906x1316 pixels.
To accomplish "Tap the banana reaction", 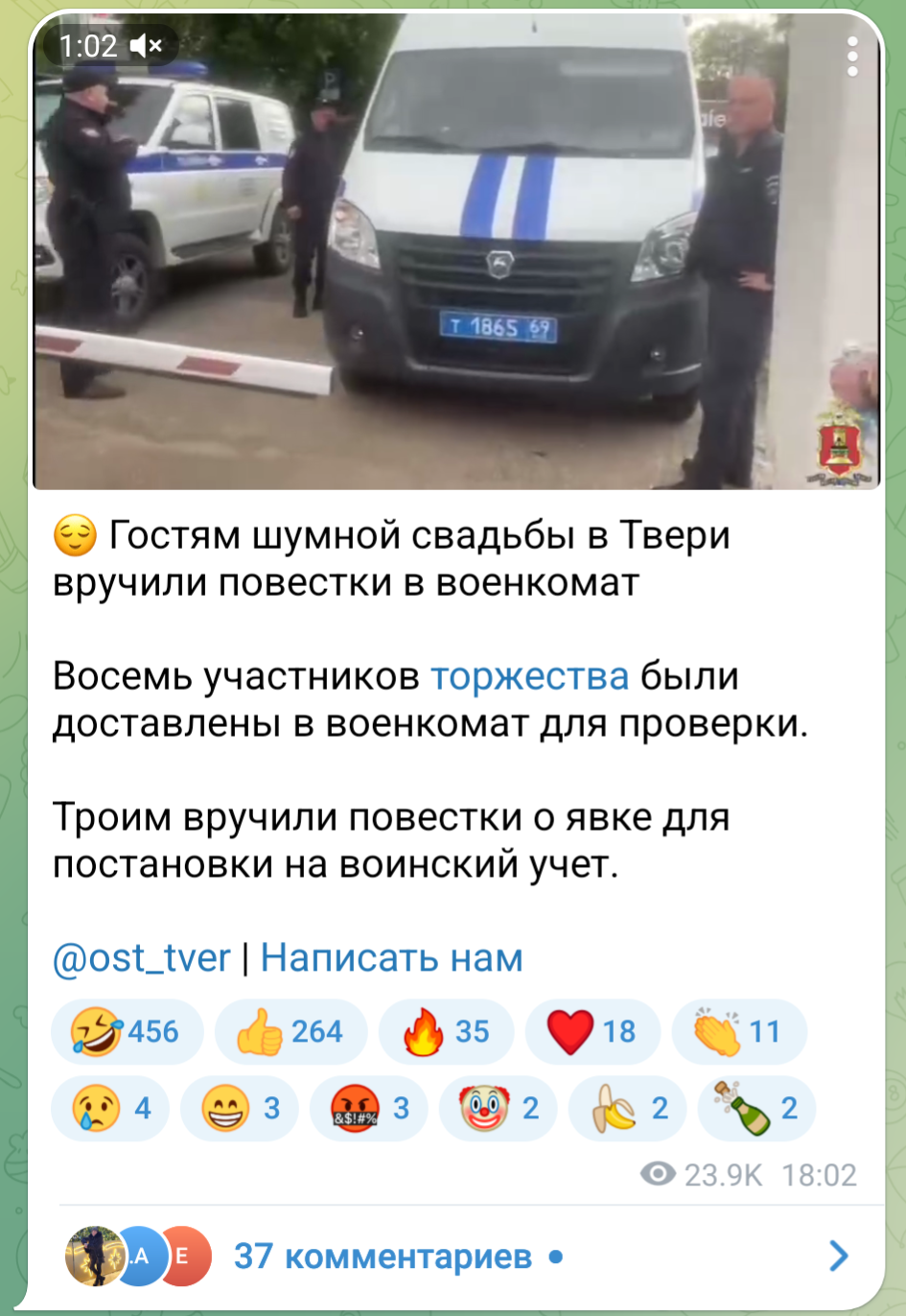I will pyautogui.click(x=627, y=1109).
